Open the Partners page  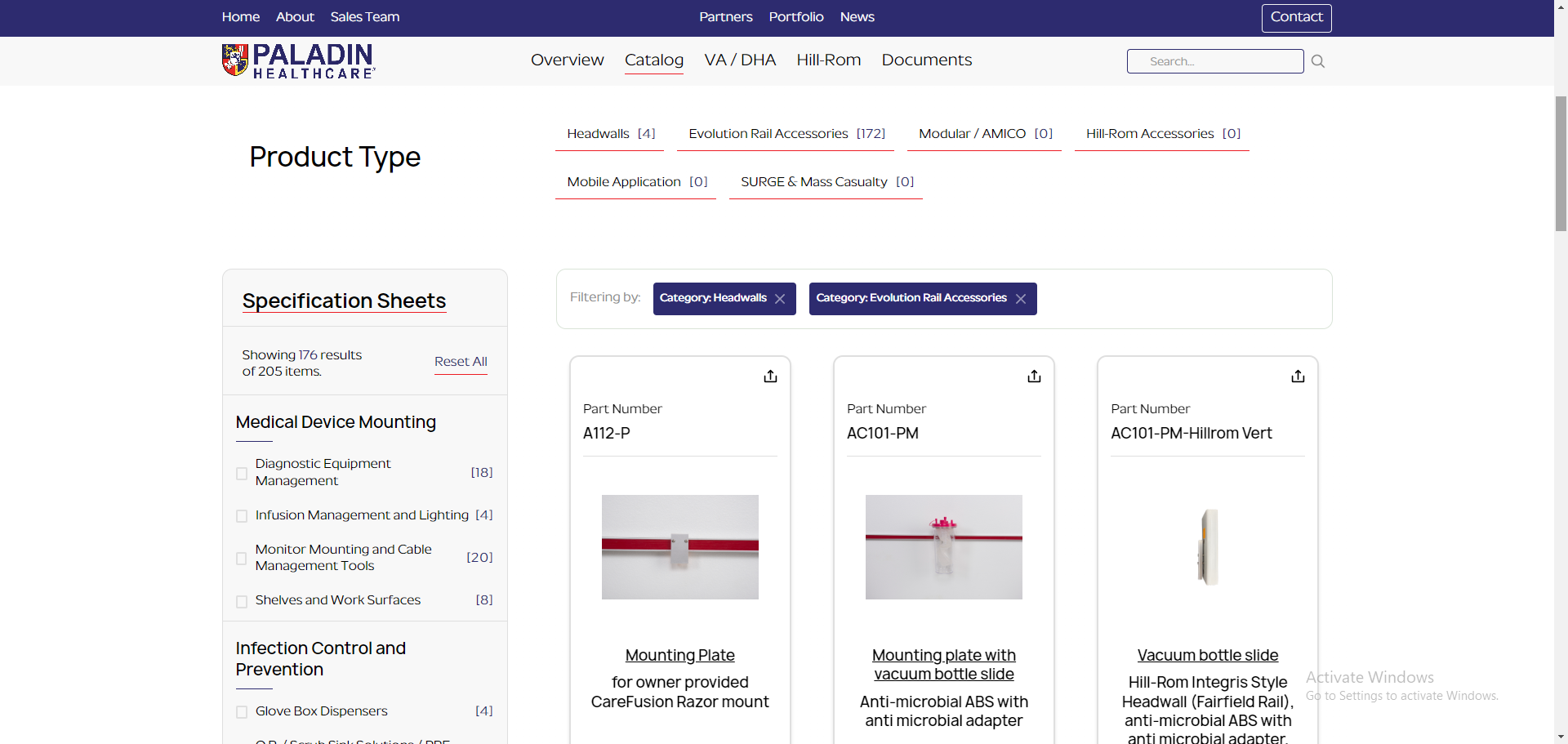(726, 17)
